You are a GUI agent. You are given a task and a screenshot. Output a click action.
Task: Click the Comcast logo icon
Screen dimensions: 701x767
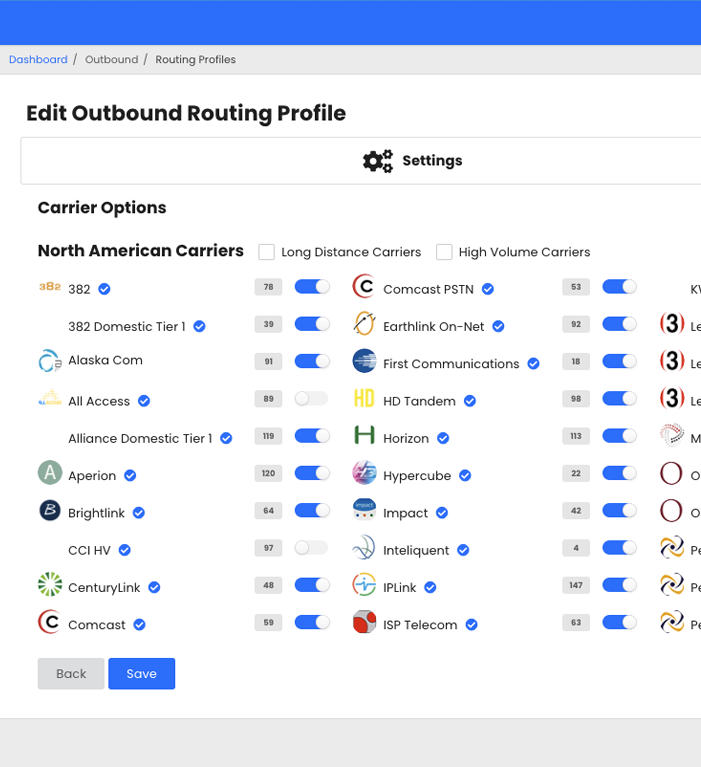(x=50, y=622)
